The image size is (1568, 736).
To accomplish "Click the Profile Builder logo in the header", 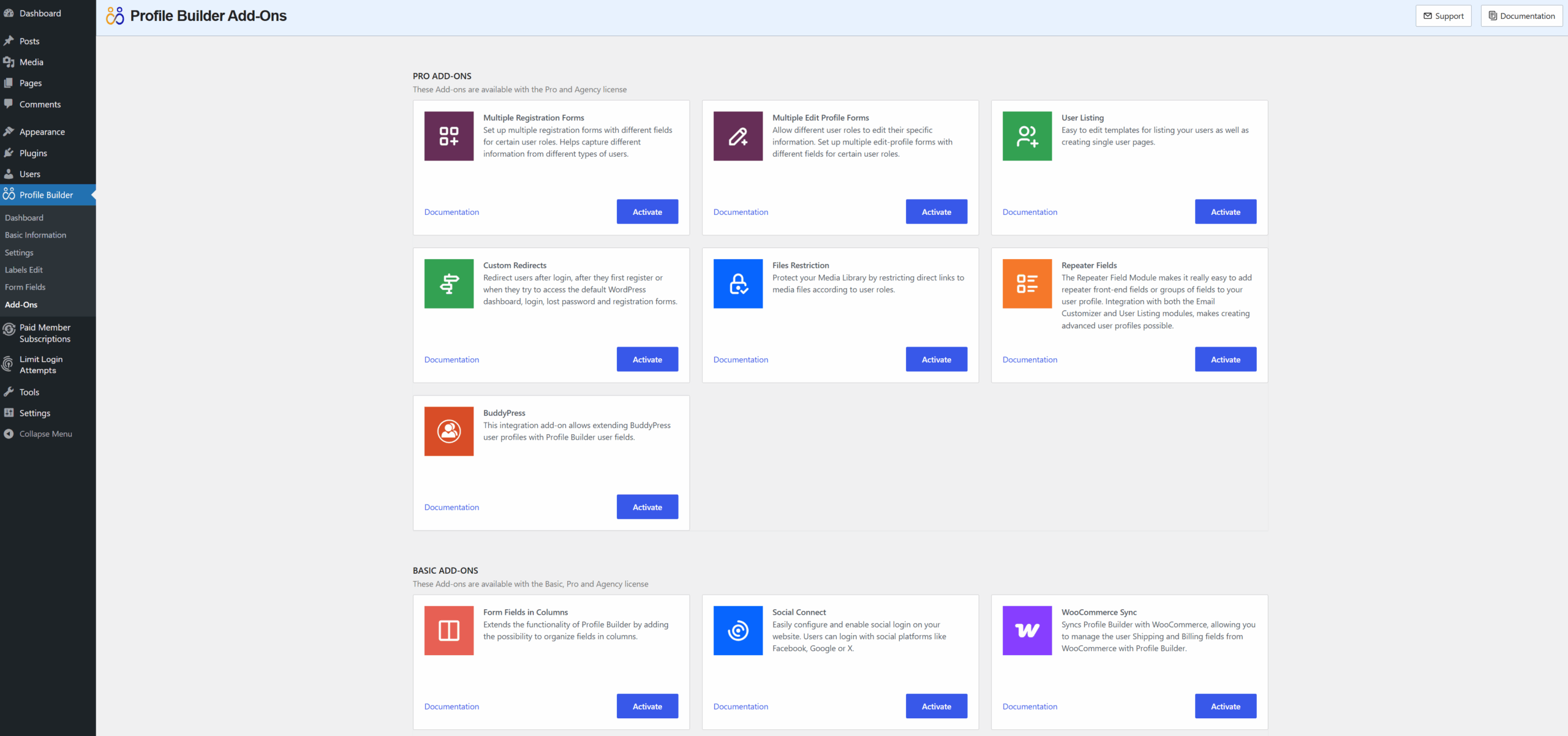I will [114, 16].
